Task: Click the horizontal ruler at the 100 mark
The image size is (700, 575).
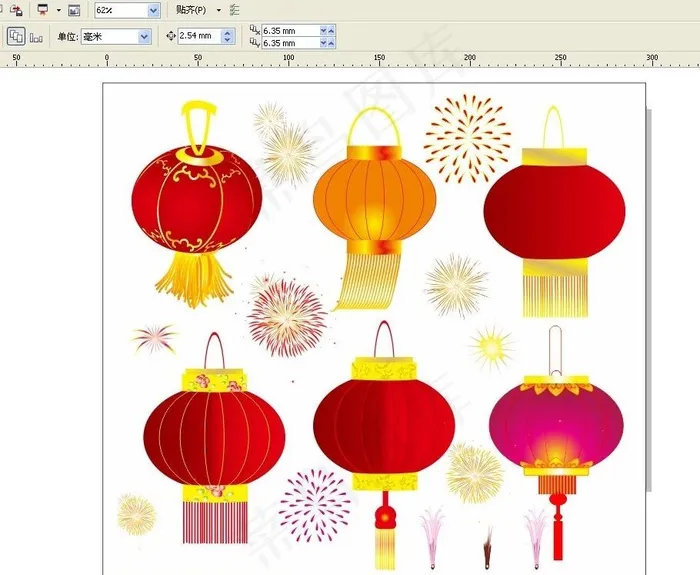Action: point(288,60)
